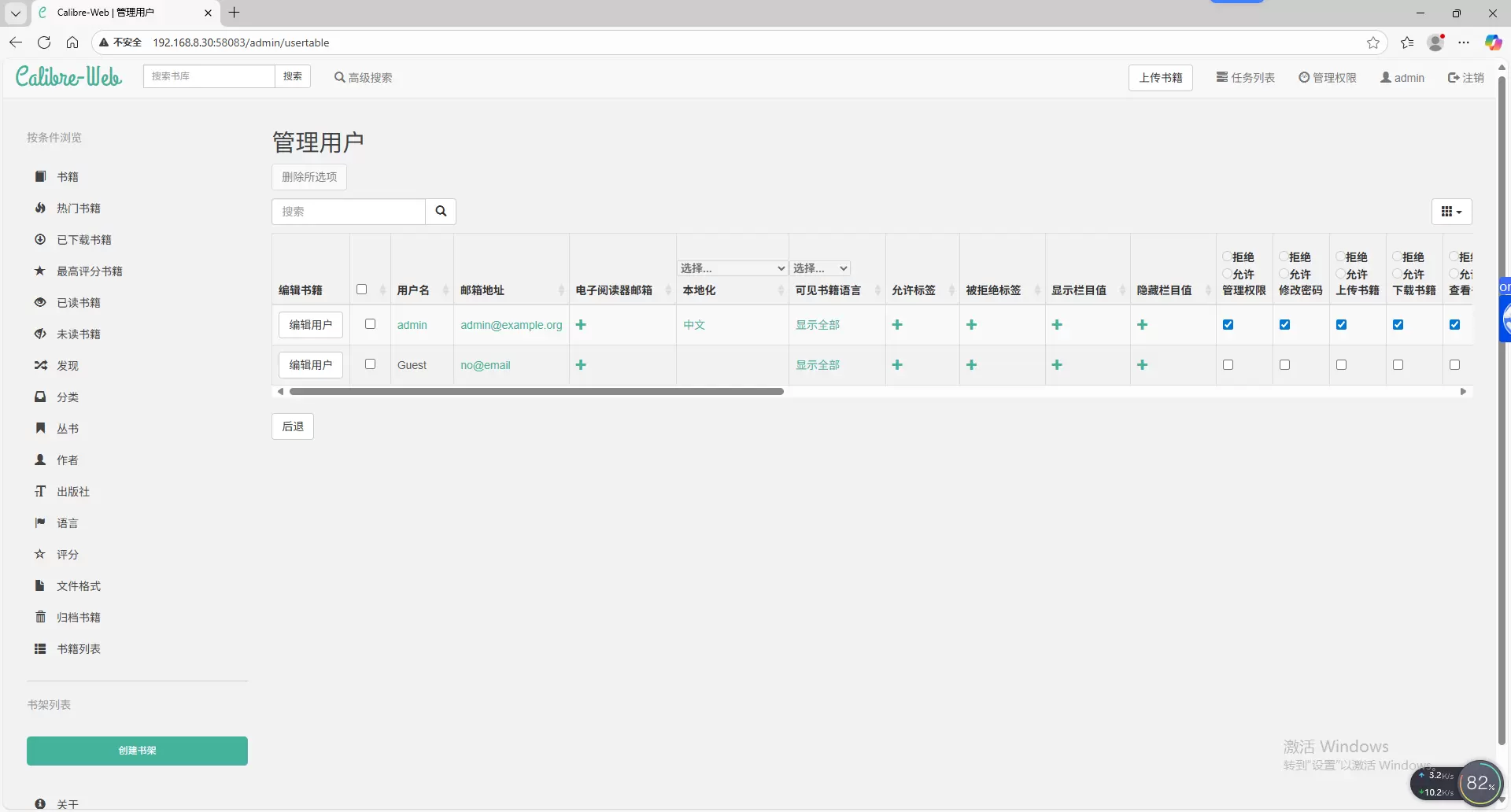This screenshot has width=1511, height=812.
Task: Click the plus icon in admin's e-reader email
Action: pos(581,325)
